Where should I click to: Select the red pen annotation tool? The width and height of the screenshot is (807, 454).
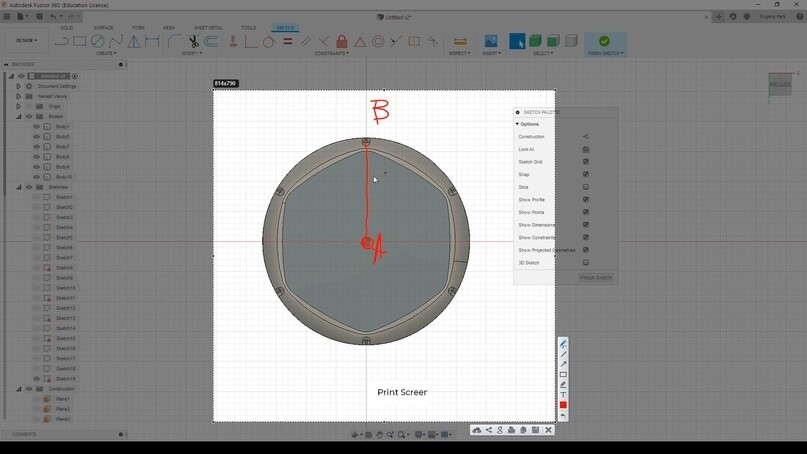[x=563, y=344]
